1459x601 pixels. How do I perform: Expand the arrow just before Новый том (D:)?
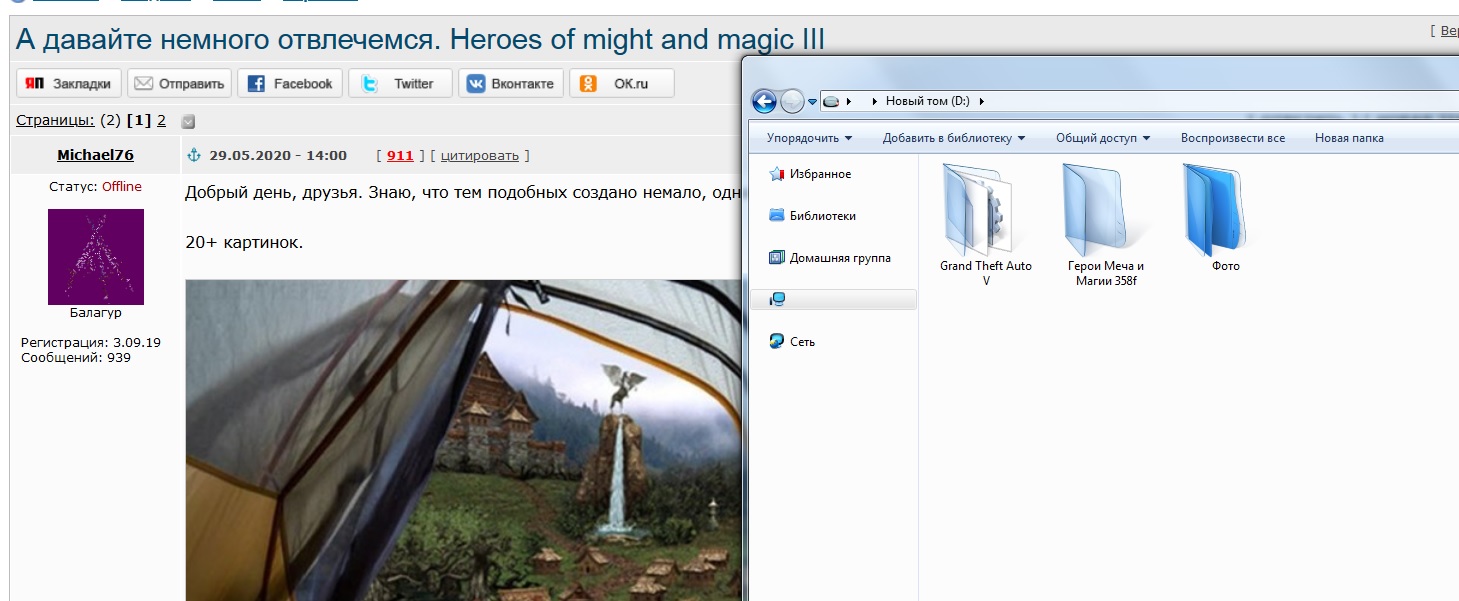[876, 101]
